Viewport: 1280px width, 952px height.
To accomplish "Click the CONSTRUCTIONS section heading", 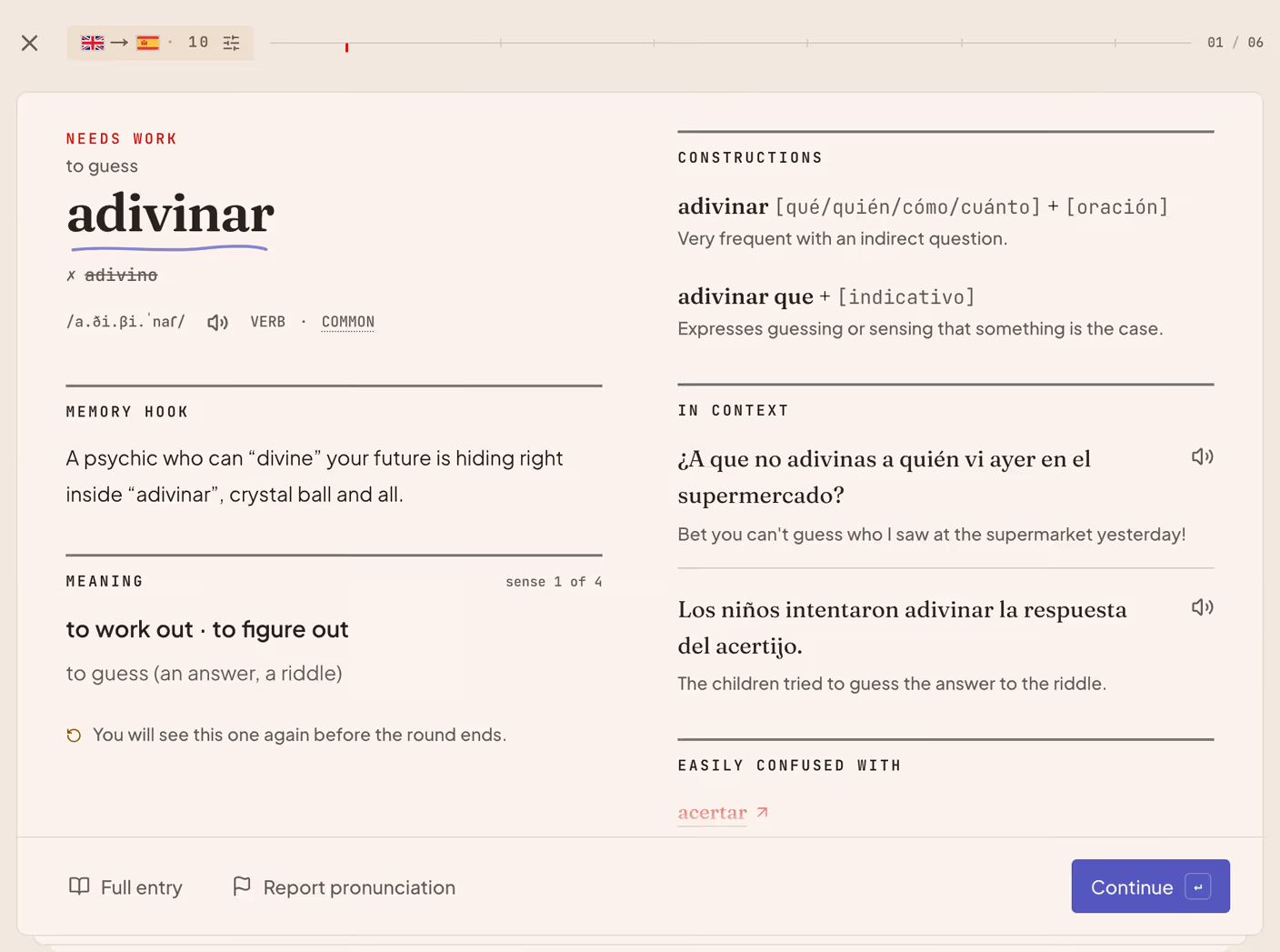I will coord(750,158).
